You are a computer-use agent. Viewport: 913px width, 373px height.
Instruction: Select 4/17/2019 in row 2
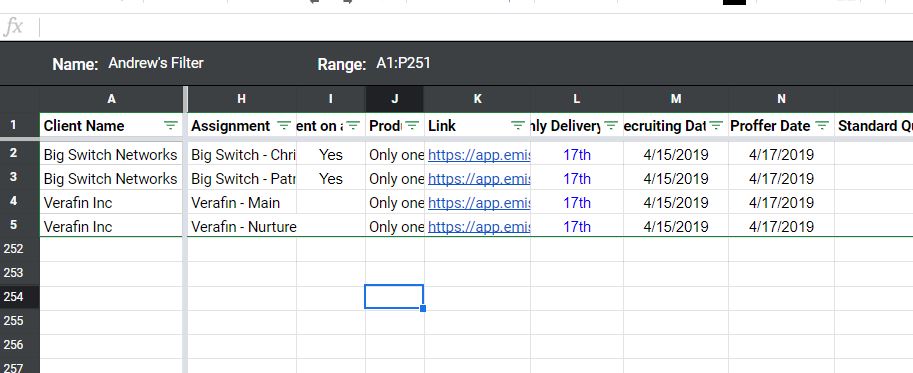coord(781,154)
